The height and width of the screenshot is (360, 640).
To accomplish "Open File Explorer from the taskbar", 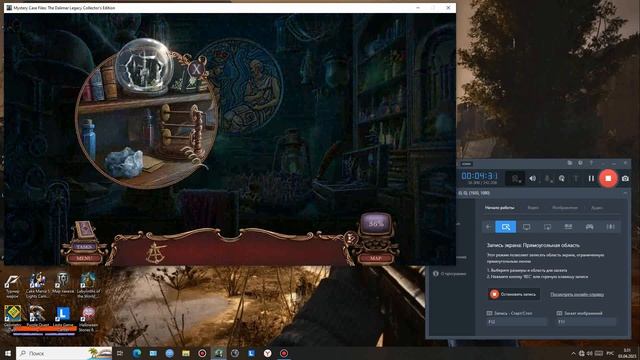I will (186, 353).
